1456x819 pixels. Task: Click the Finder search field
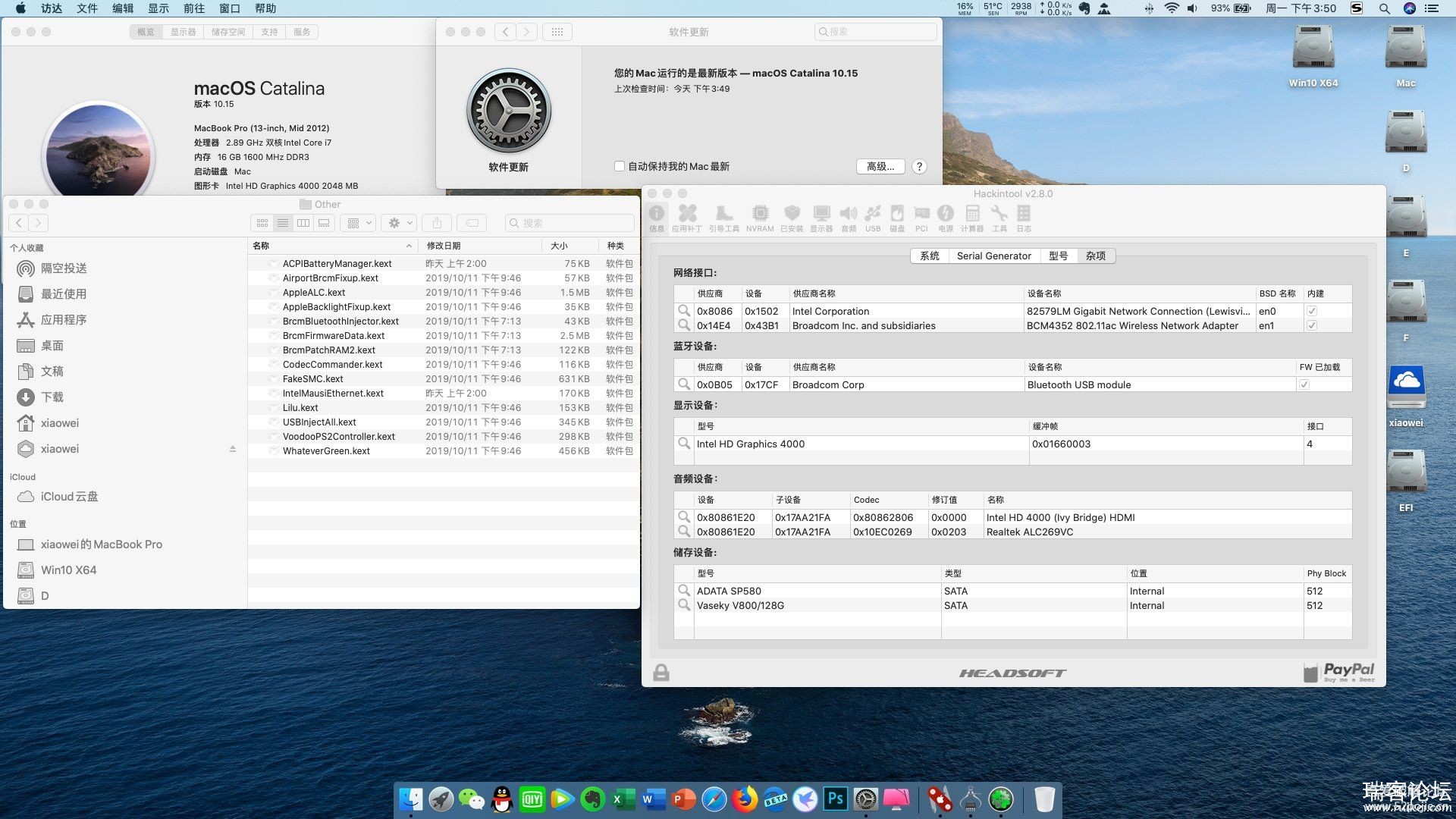(570, 223)
